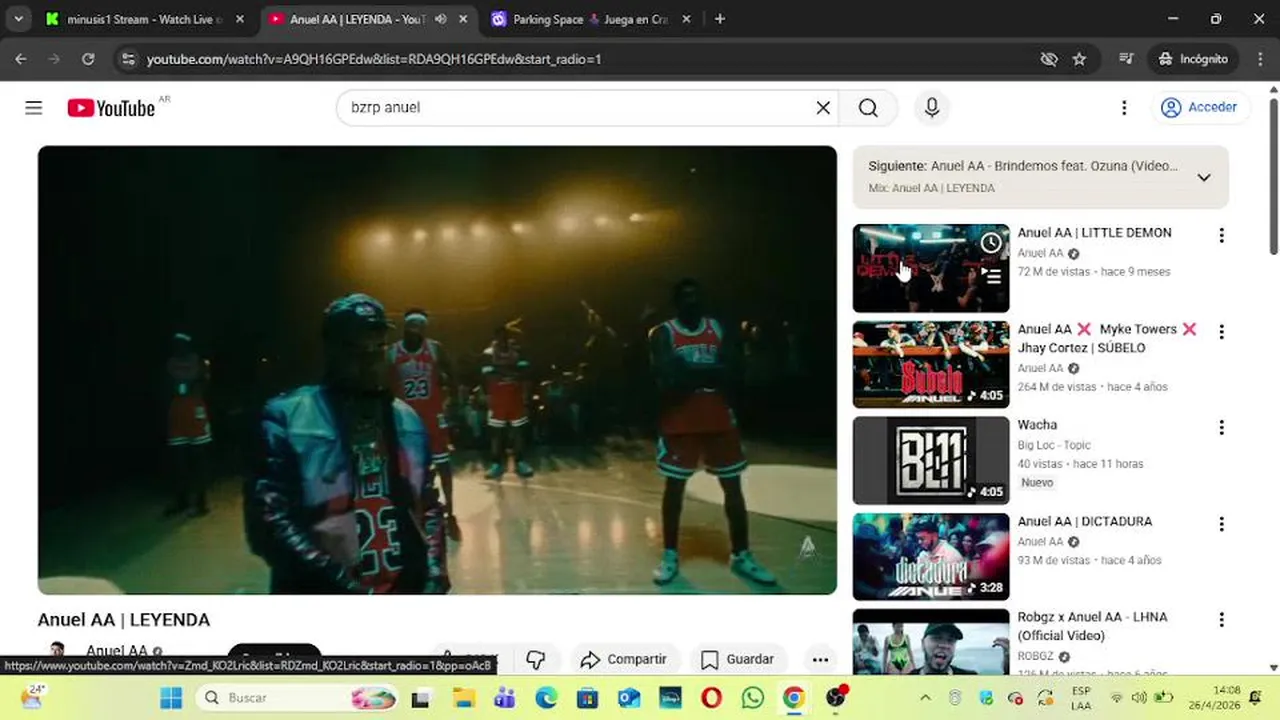Open third-party cookies blocked eye icon
This screenshot has height=720, width=1280.
[x=1049, y=59]
